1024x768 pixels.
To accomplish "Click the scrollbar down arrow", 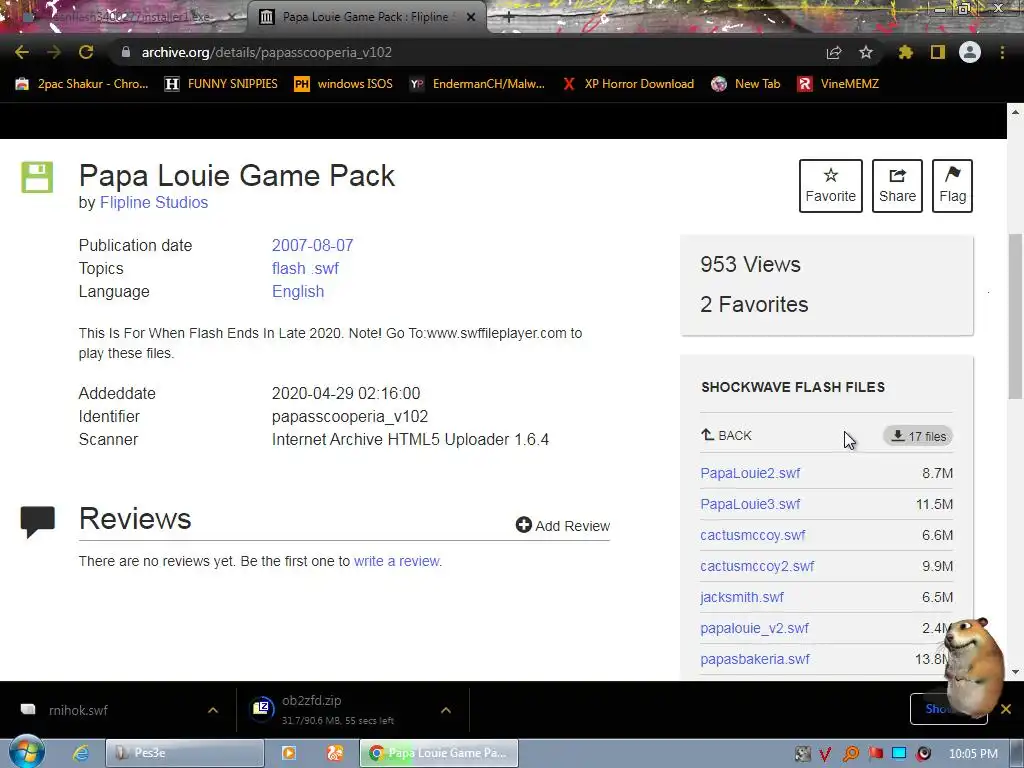I will [1015, 671].
